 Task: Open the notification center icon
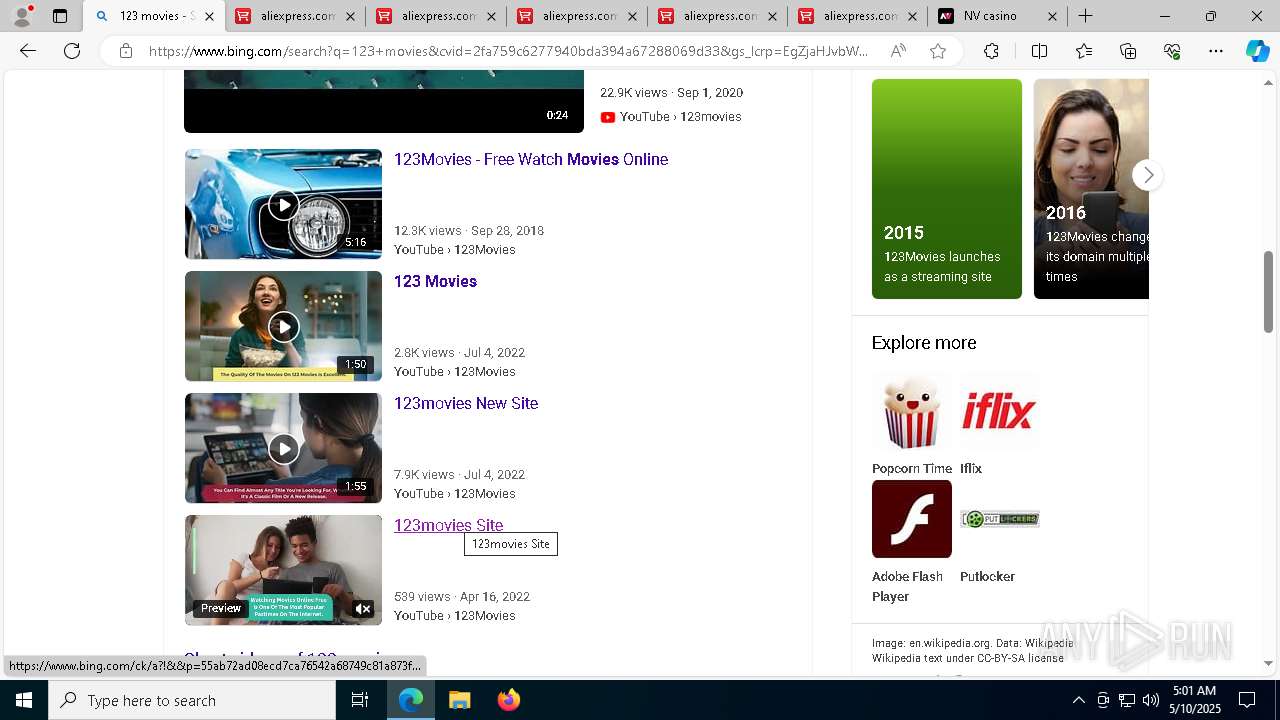[1247, 700]
